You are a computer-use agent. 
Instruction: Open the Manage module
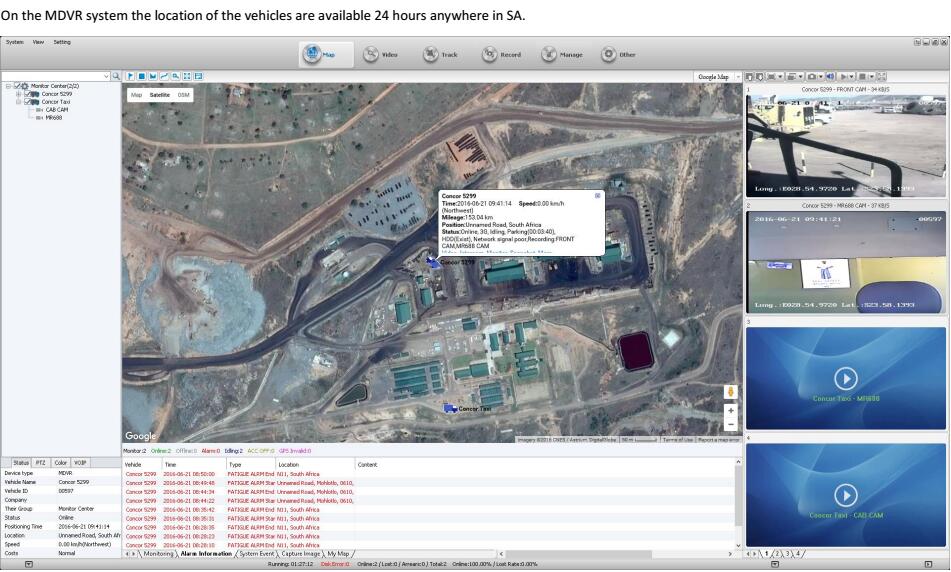tap(562, 55)
